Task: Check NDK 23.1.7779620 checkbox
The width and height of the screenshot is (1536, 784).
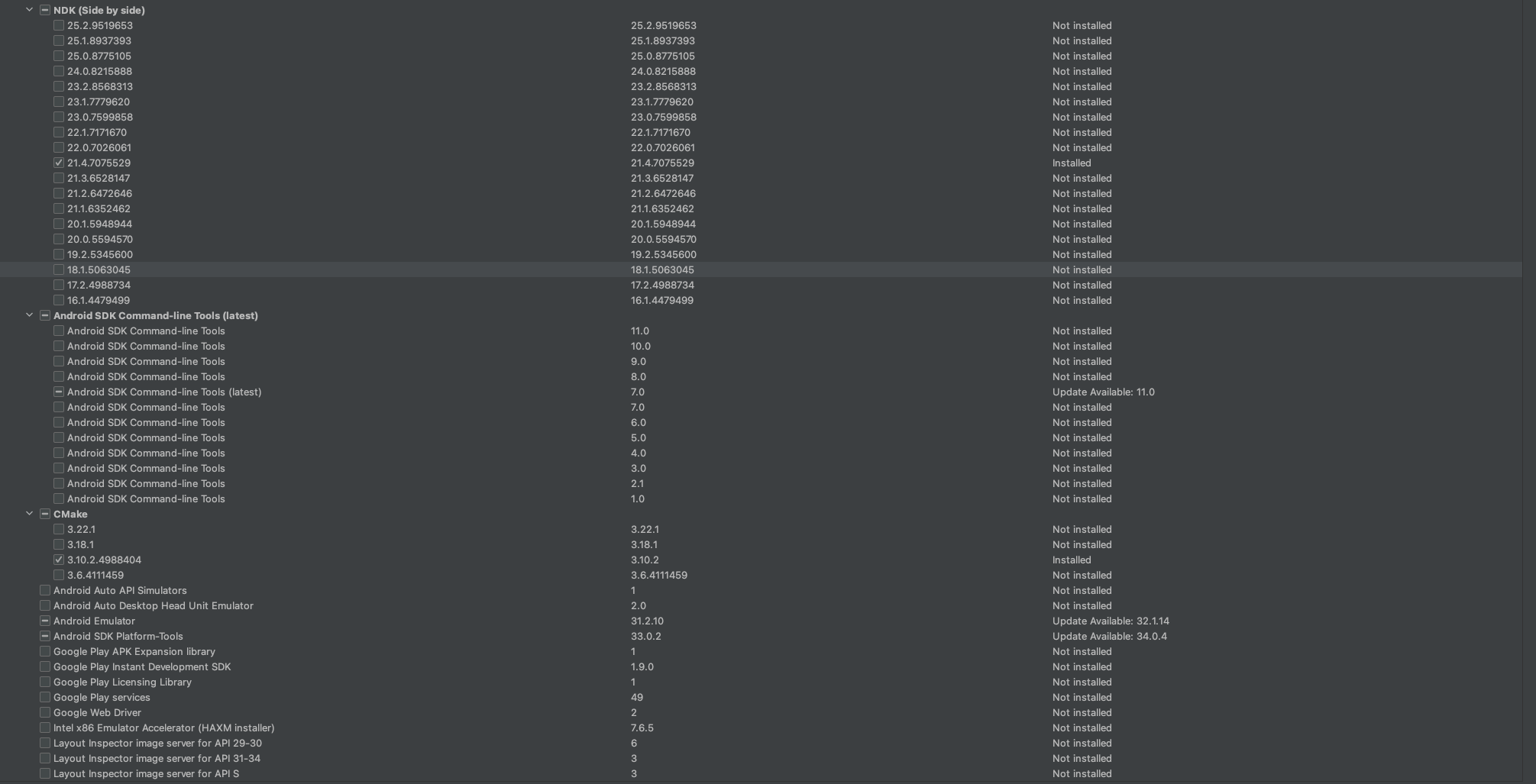Action: pyautogui.click(x=59, y=102)
